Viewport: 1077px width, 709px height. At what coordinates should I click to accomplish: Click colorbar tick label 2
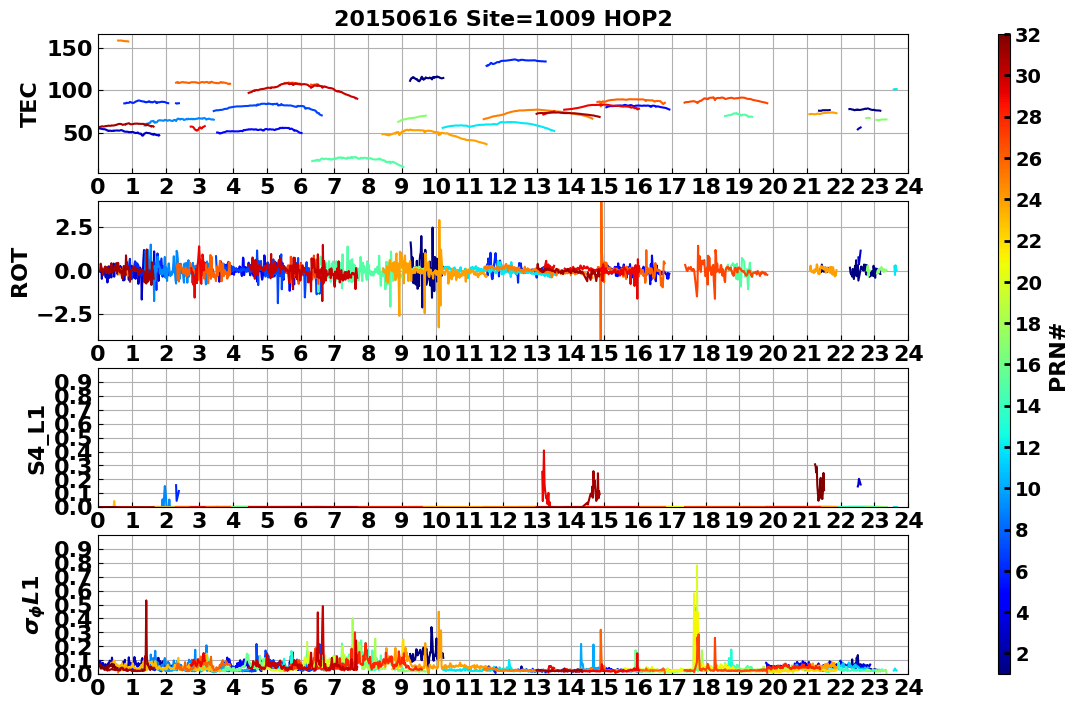[1021, 653]
